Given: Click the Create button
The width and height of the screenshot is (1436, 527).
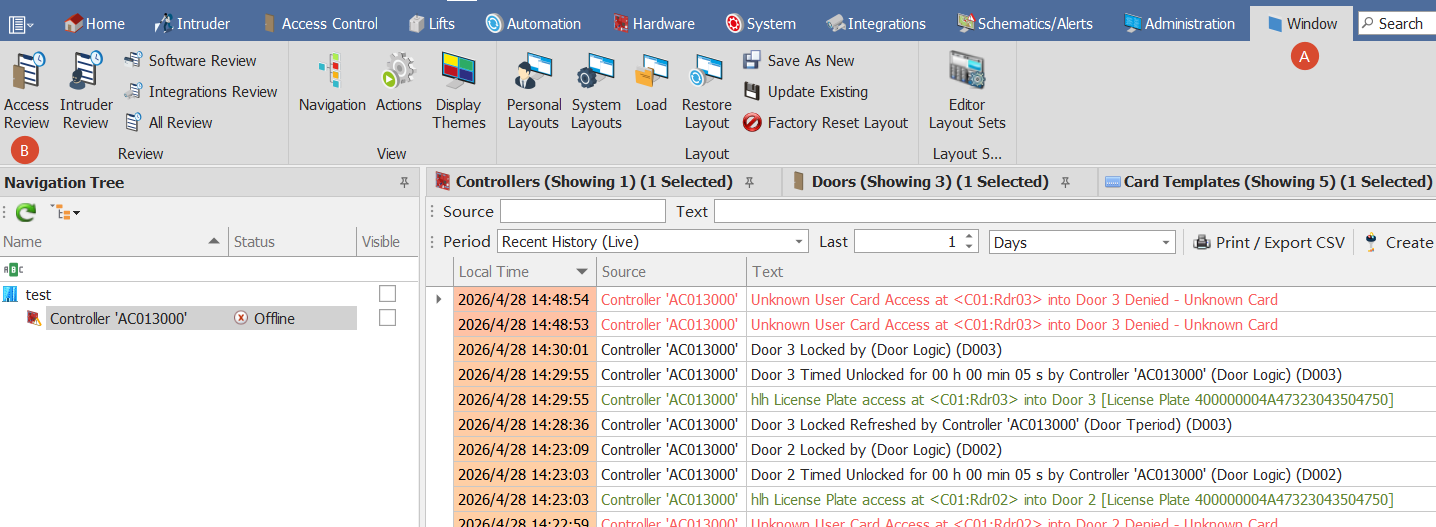Looking at the screenshot, I should pos(1398,242).
